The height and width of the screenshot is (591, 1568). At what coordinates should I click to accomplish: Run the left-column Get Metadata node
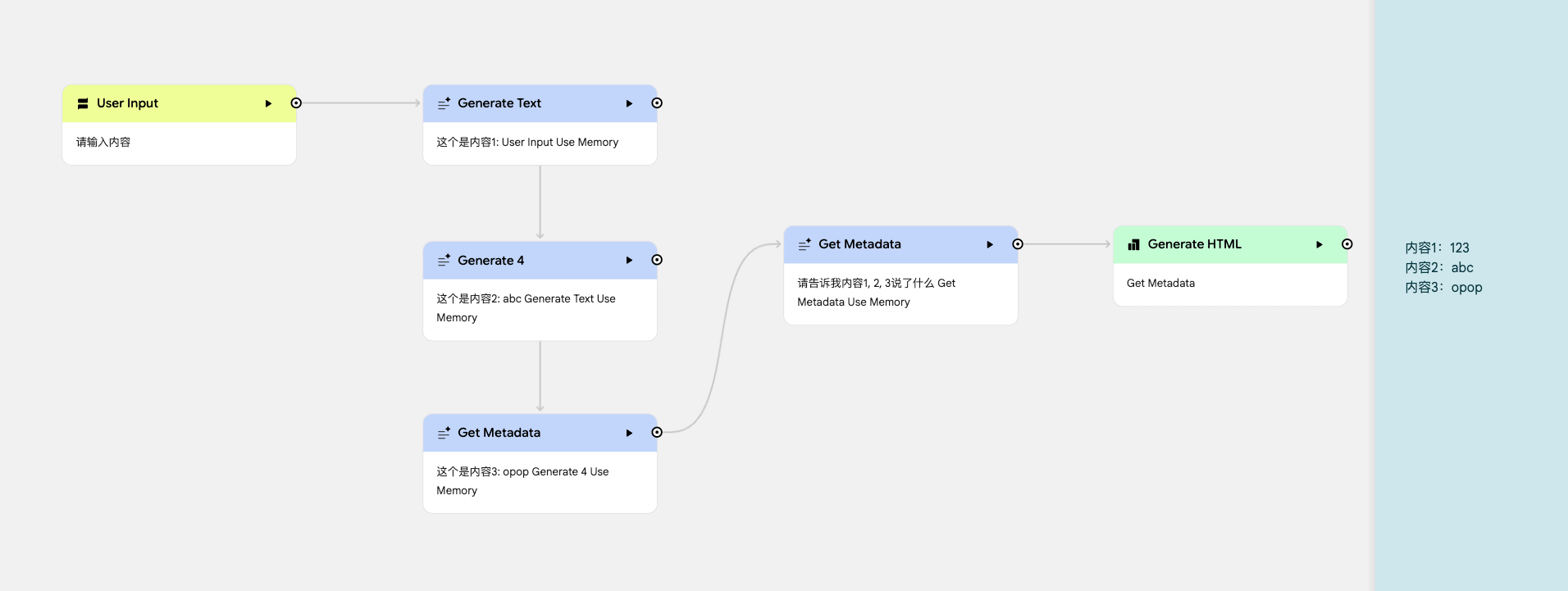[629, 433]
